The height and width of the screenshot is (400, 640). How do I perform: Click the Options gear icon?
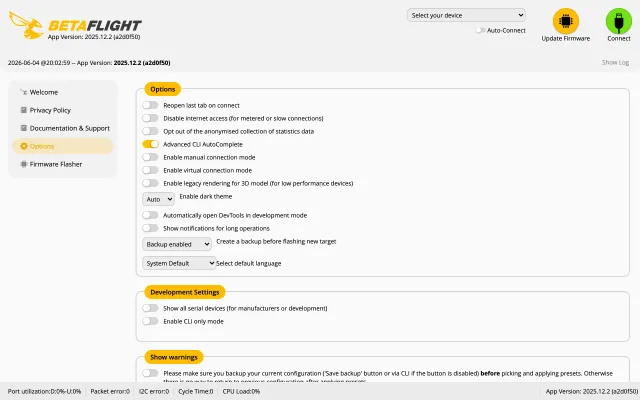tap(24, 146)
